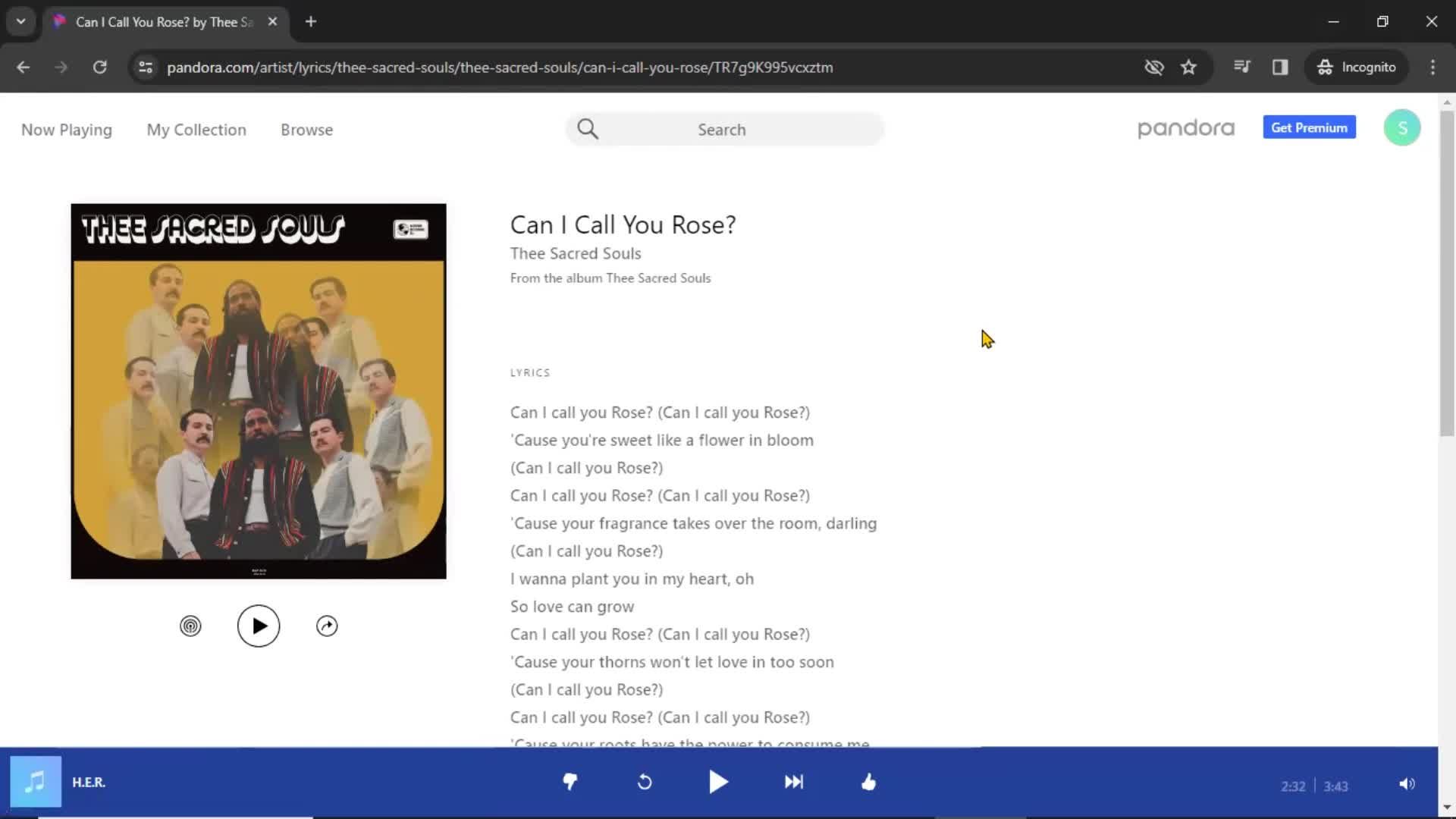
Task: Click the replay/repeat icon
Action: 644,782
